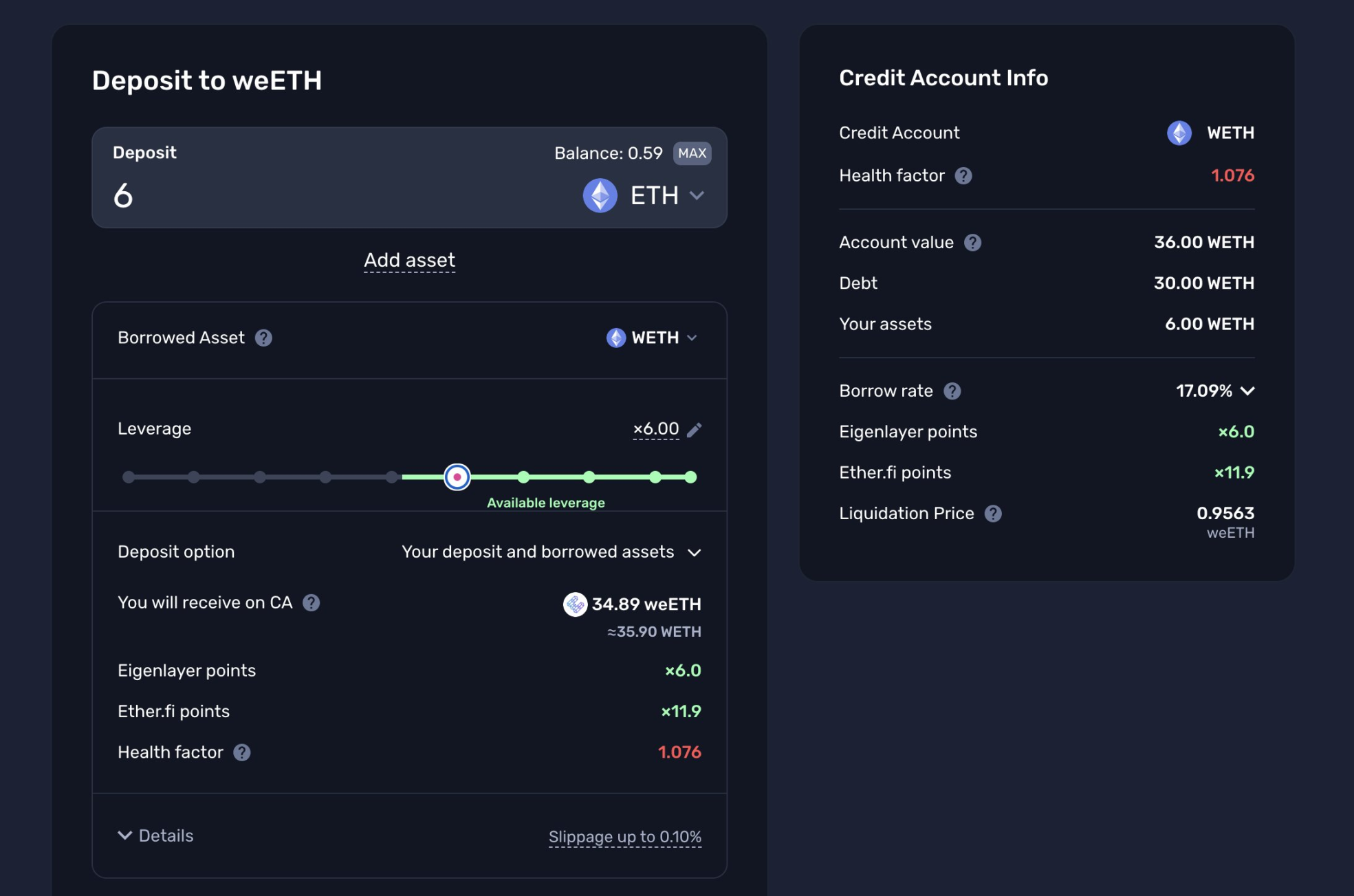1354x896 pixels.
Task: Expand the Borrow rate 17.09% chevron
Action: (1247, 391)
